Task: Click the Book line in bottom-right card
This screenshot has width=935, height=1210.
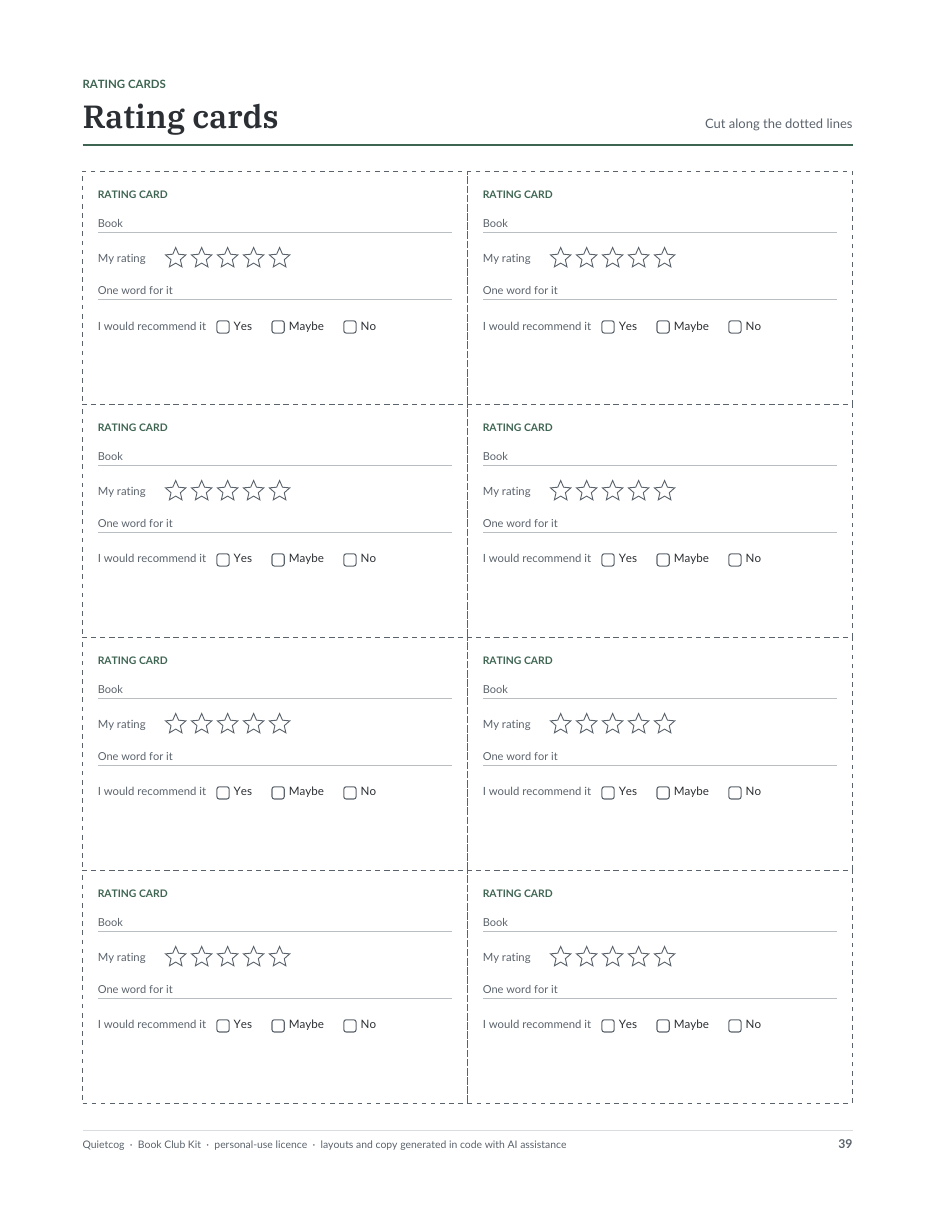Action: pos(660,923)
